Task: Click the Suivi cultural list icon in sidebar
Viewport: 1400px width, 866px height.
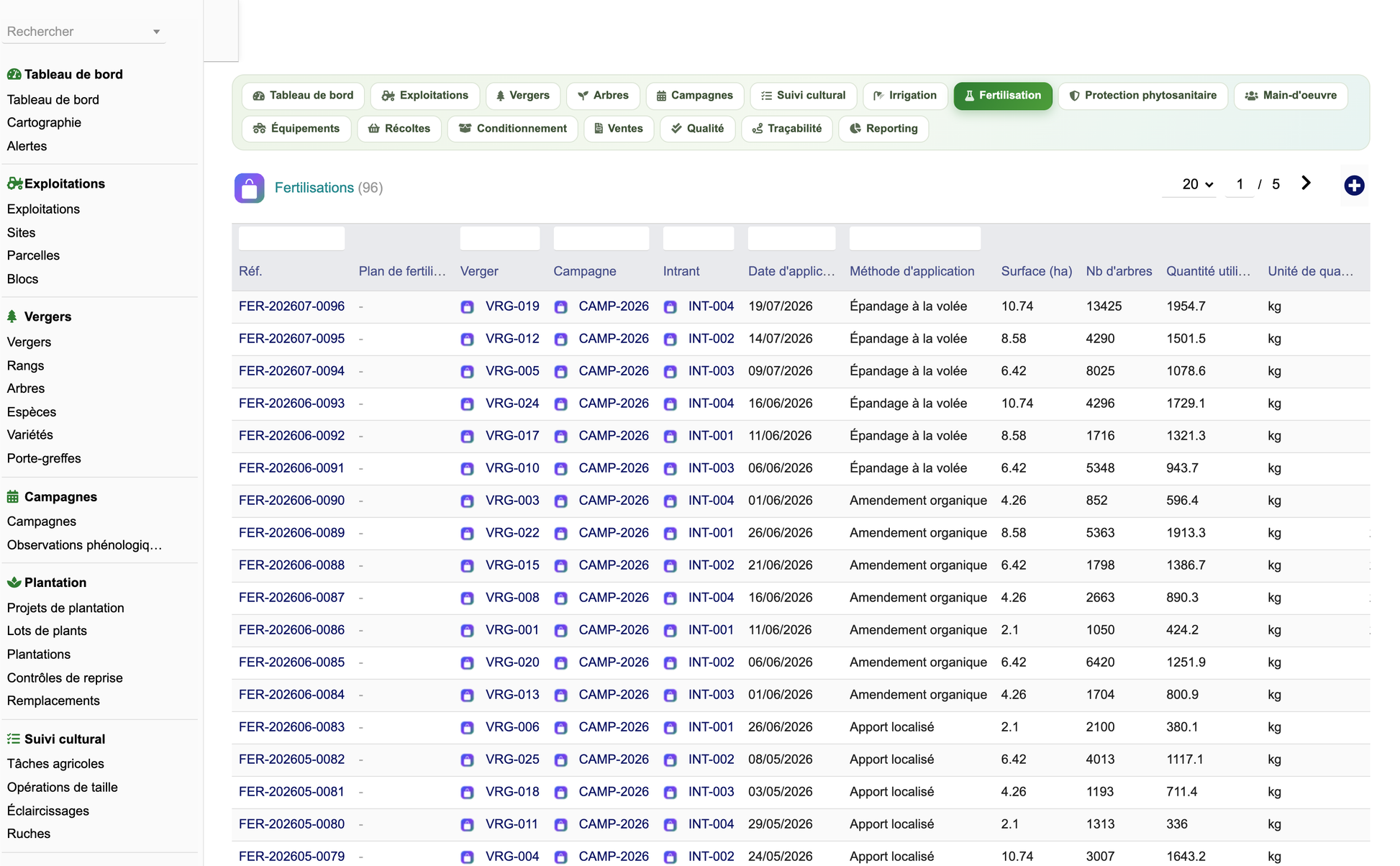Action: 14,739
